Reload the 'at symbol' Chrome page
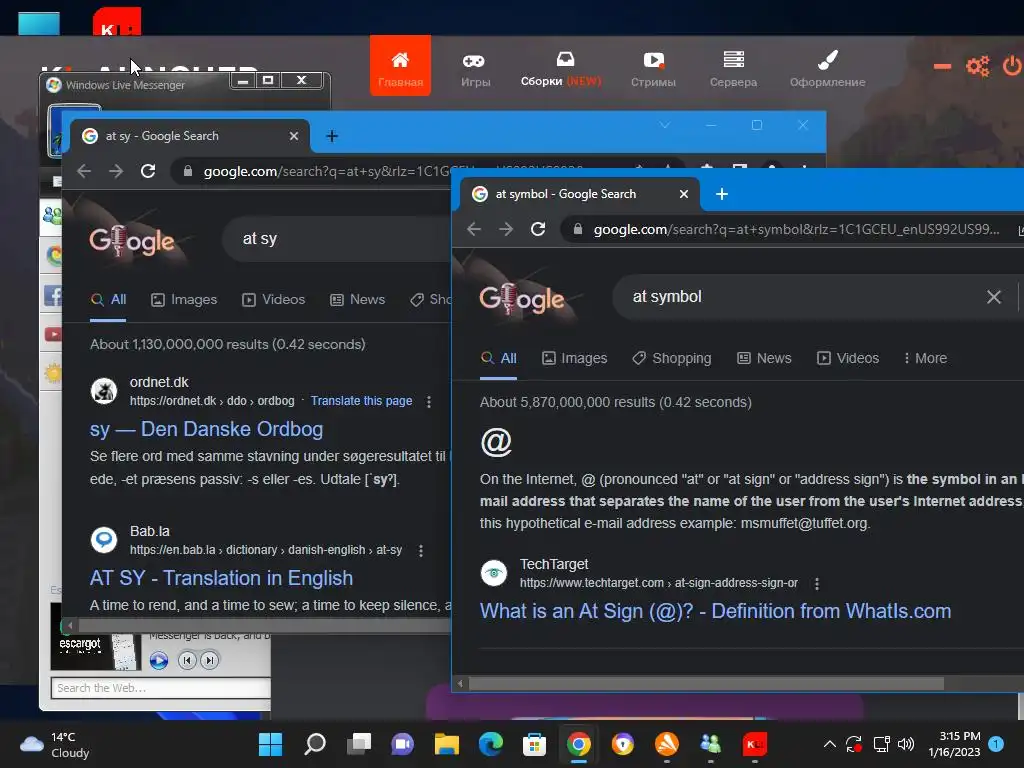 click(x=537, y=229)
